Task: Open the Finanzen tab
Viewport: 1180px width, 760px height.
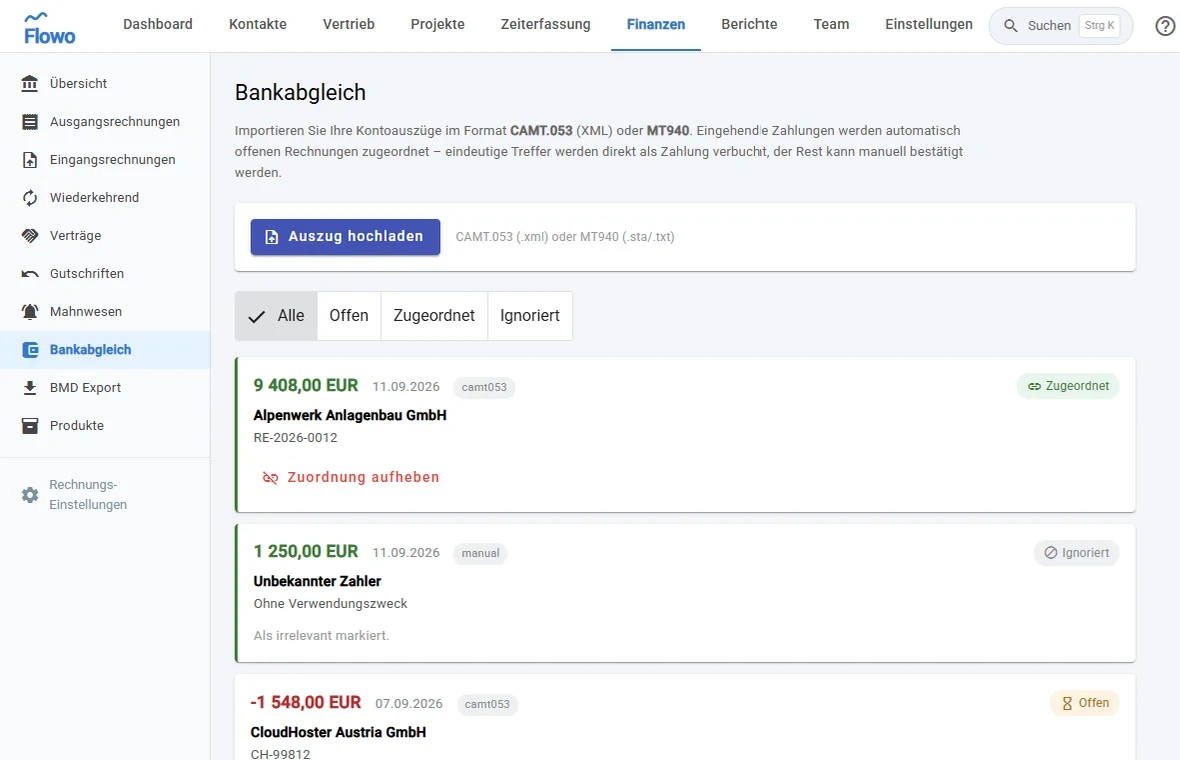Action: 655,25
